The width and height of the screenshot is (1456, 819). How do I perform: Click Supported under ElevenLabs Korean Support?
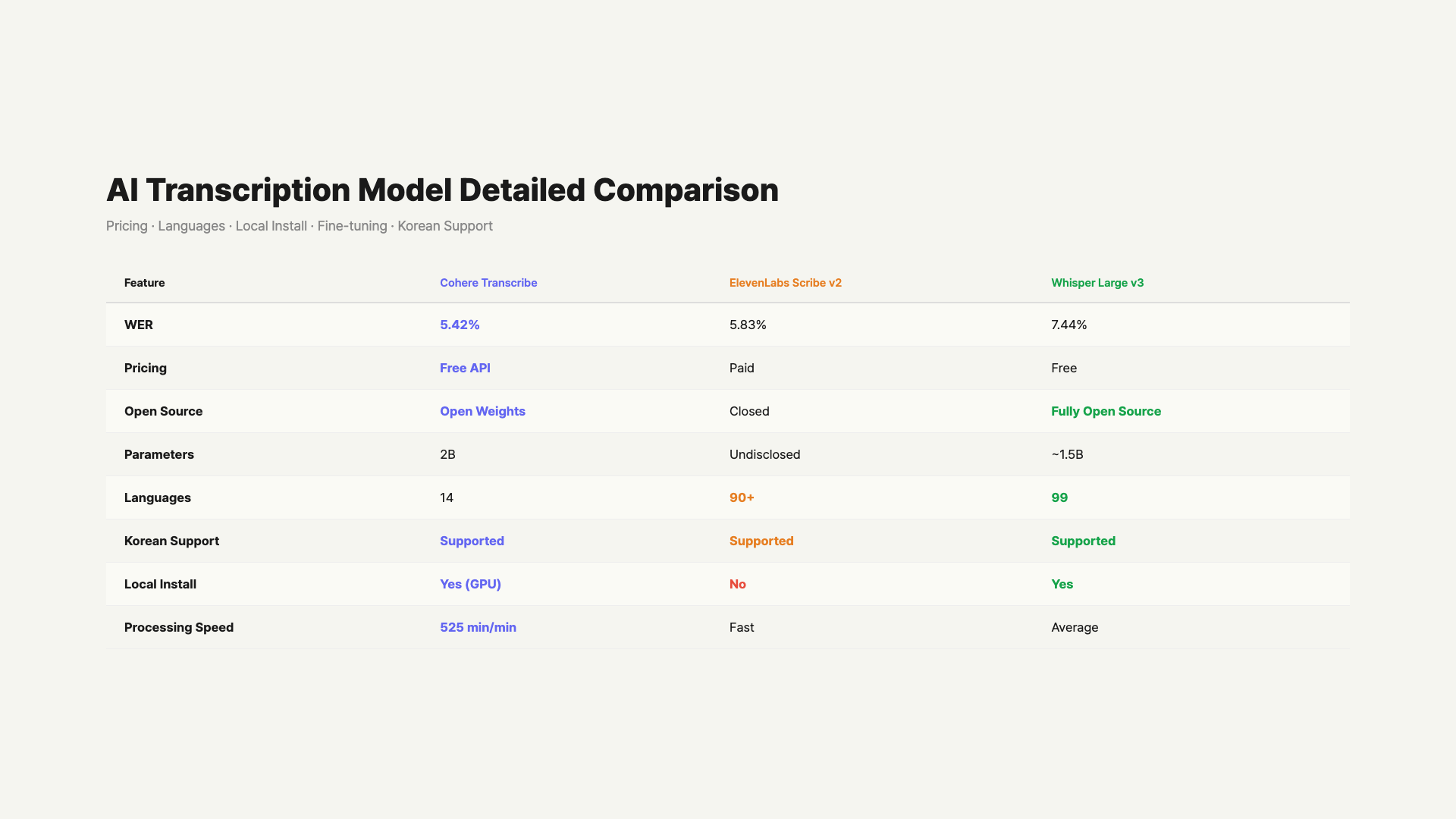click(x=761, y=541)
